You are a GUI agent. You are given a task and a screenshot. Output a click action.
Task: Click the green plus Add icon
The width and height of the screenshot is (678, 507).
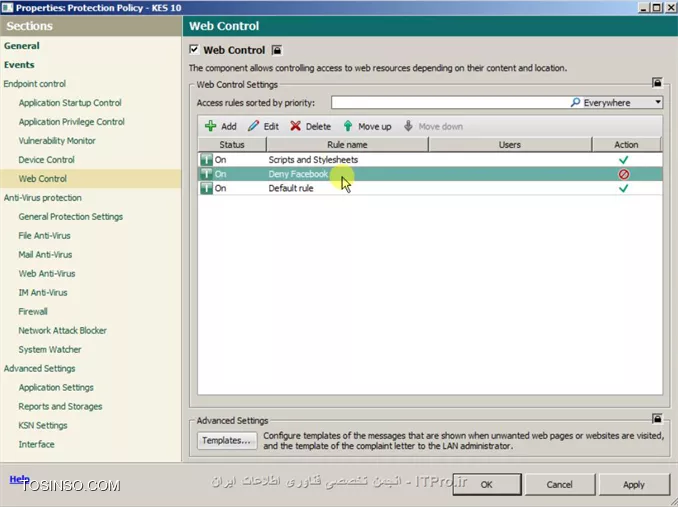coord(211,126)
